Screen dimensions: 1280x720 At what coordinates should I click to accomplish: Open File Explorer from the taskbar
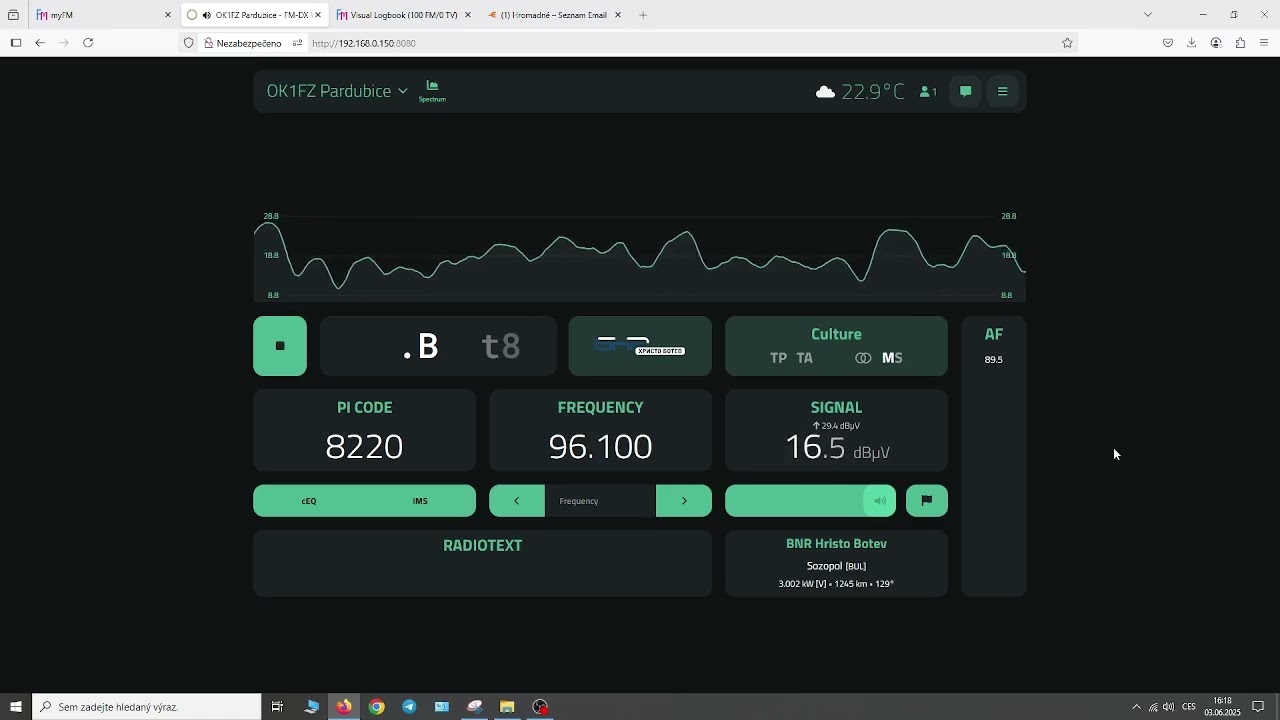pos(507,707)
